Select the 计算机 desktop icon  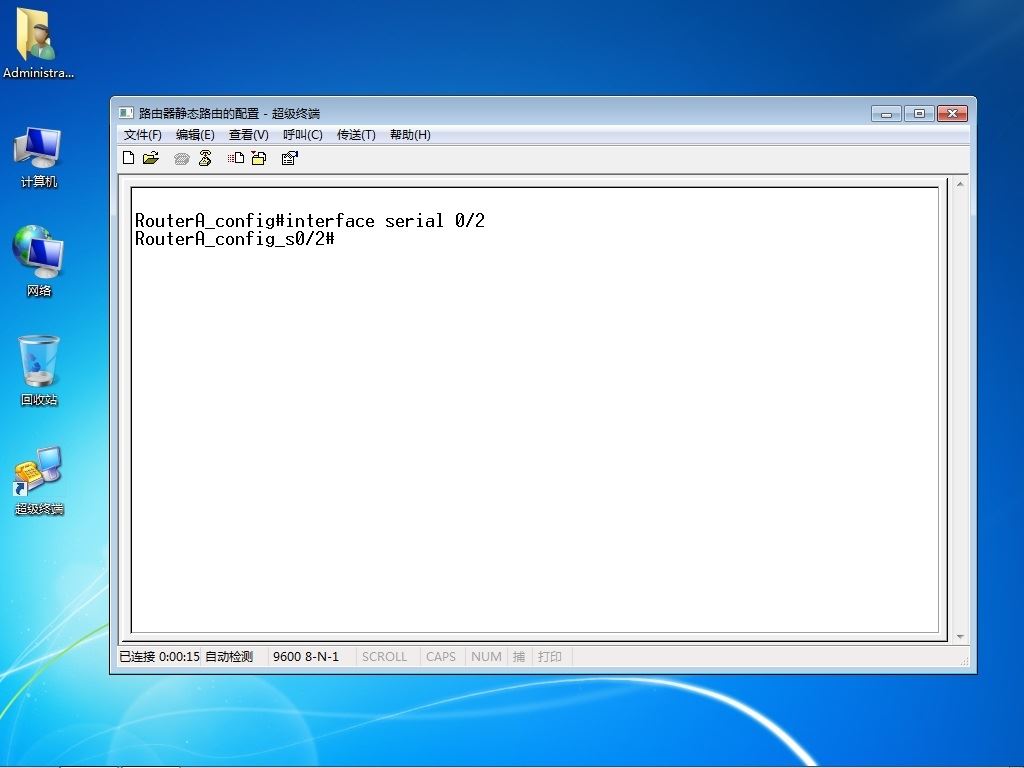point(39,159)
